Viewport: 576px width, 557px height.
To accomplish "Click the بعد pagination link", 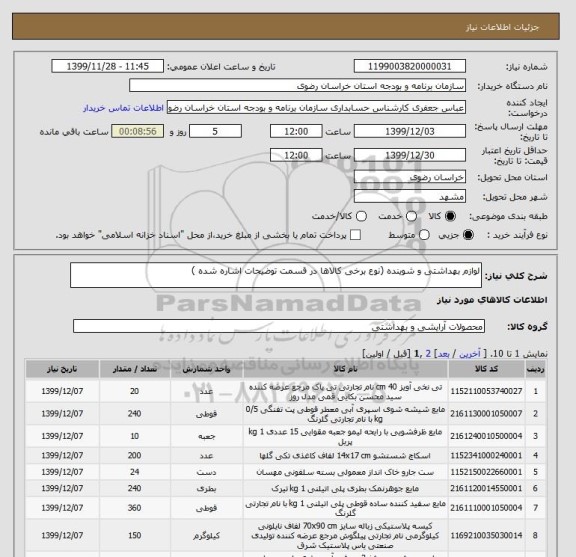I will [x=443, y=354].
